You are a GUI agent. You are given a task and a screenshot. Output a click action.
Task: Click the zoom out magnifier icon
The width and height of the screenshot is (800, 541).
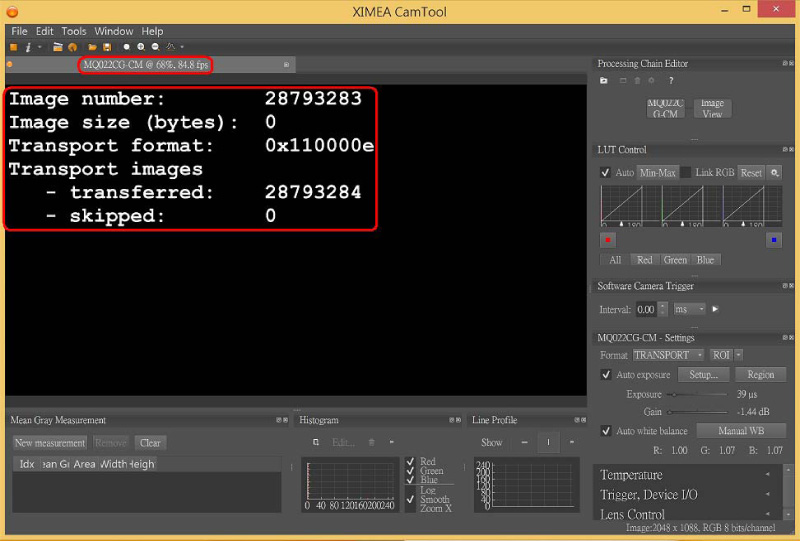tap(155, 47)
